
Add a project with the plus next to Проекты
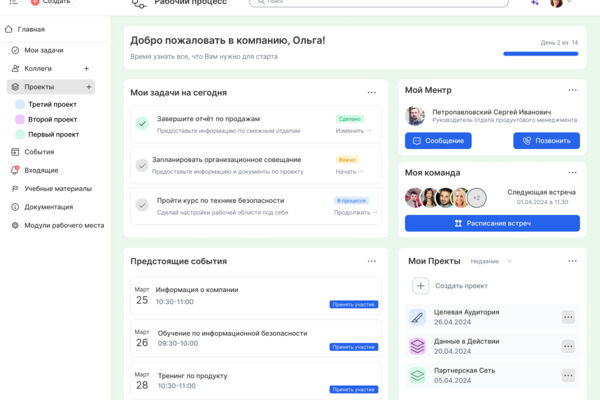(89, 87)
